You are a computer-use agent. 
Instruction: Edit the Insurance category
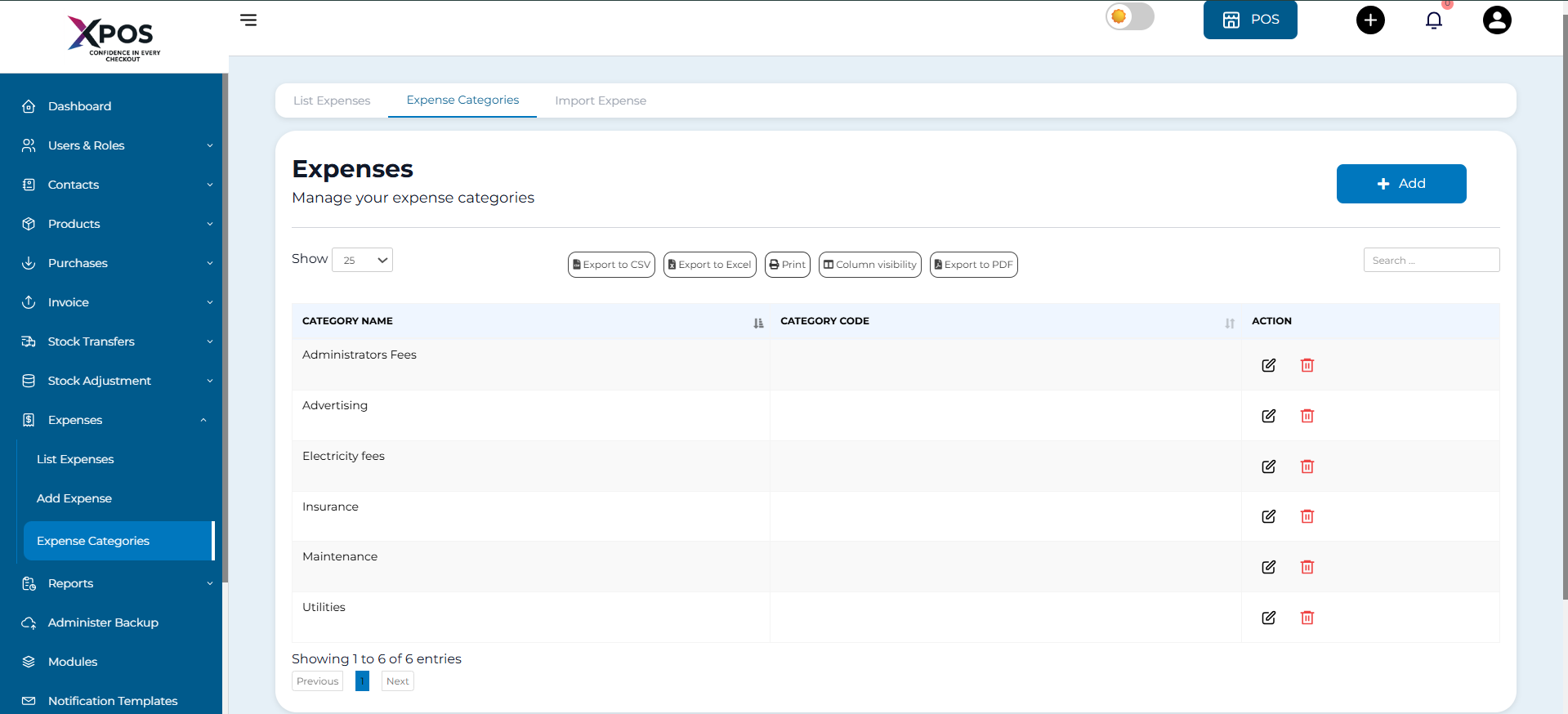pos(1268,516)
